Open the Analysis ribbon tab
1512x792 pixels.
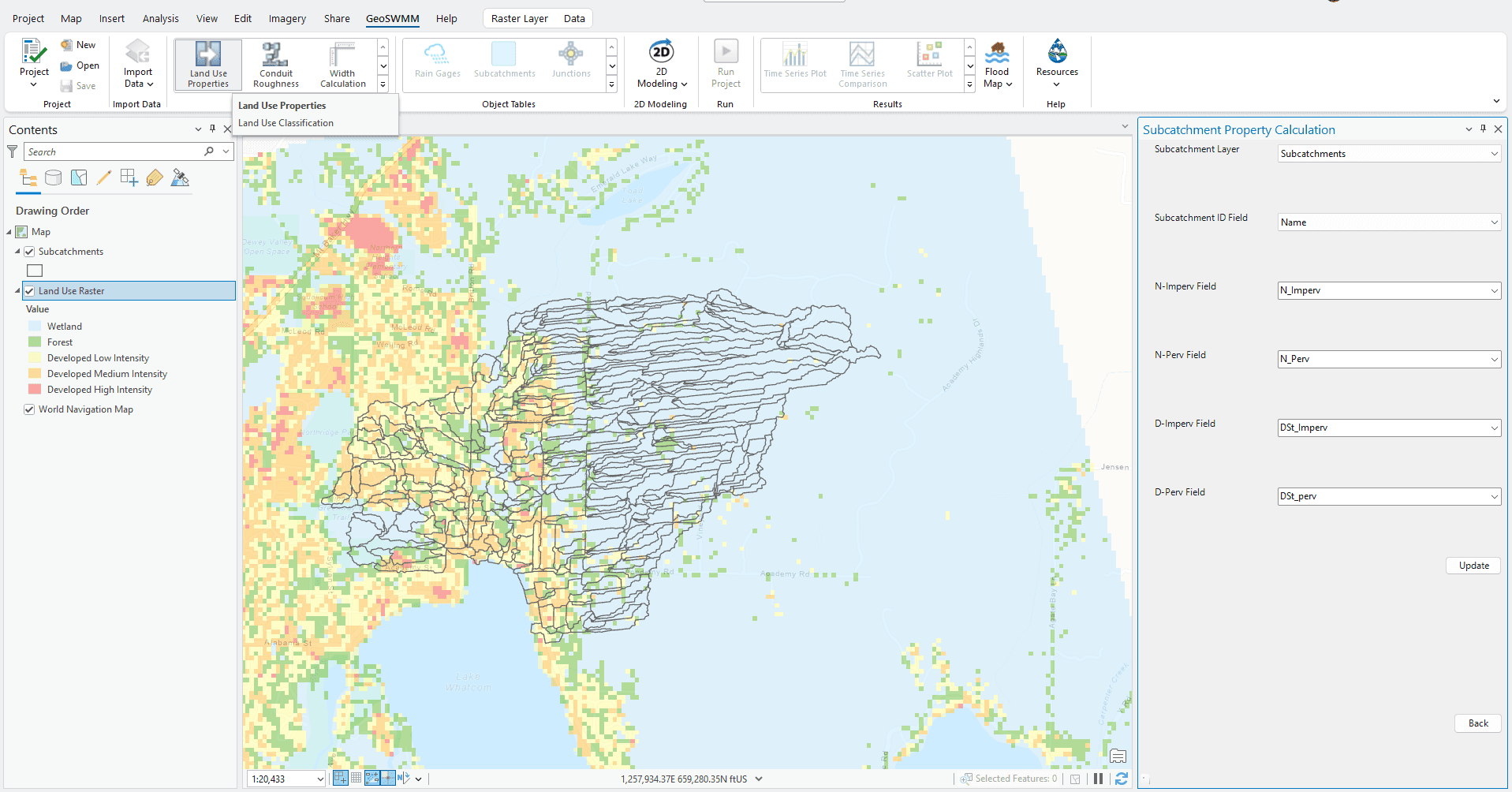161,18
